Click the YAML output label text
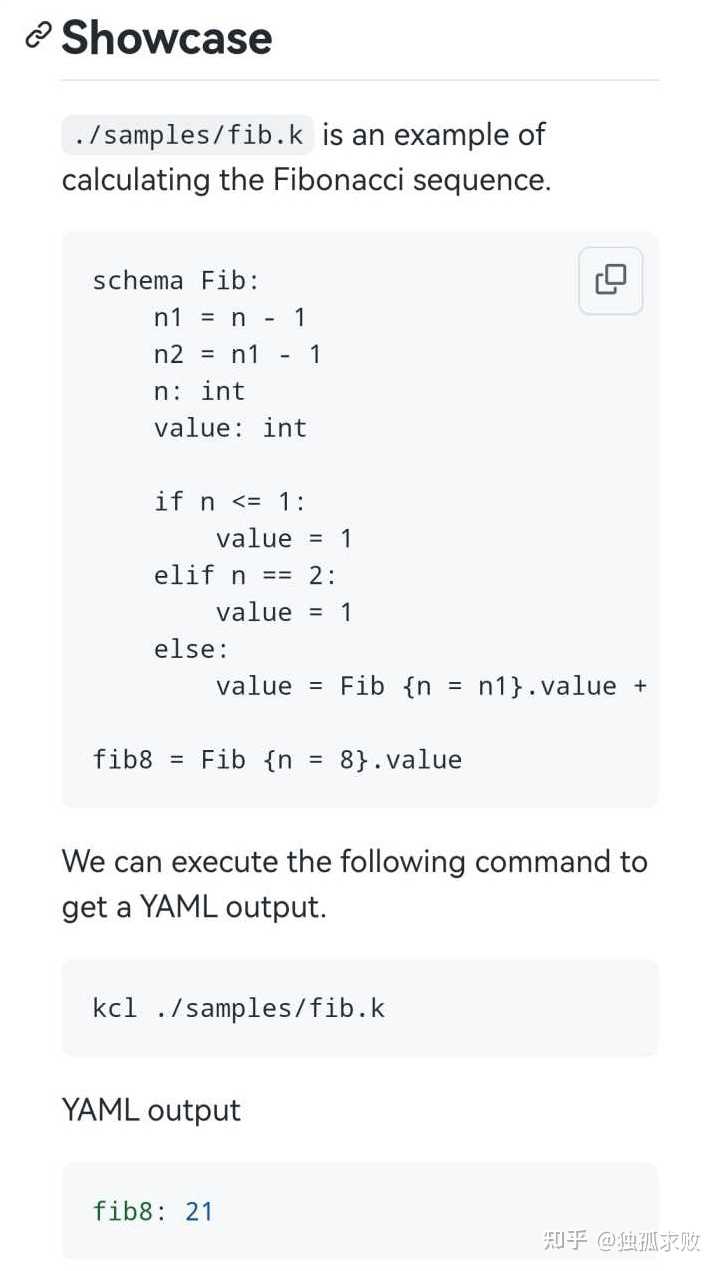The image size is (718, 1271). pos(150,1110)
